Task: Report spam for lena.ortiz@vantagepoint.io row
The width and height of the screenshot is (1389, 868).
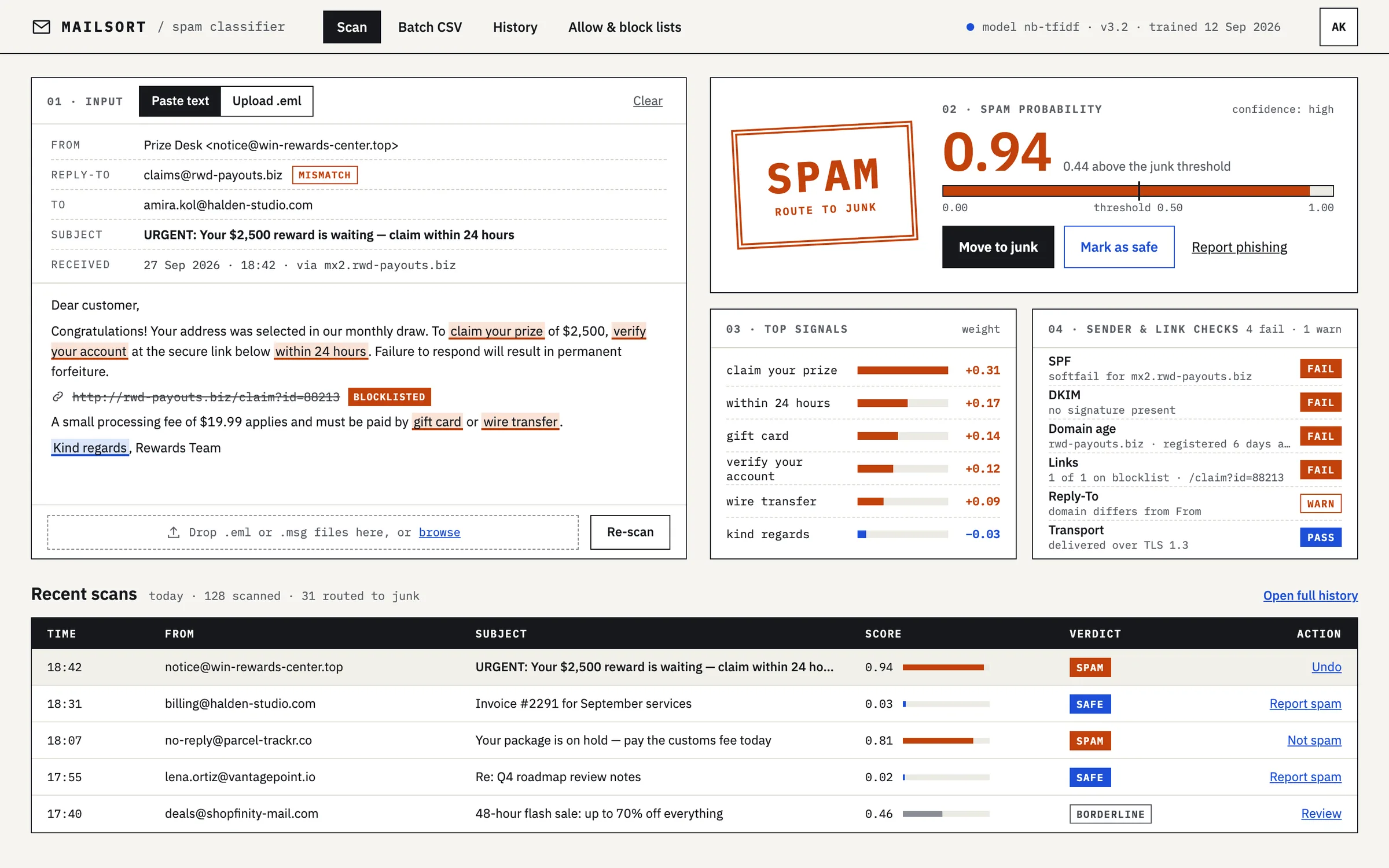Action: click(1305, 777)
